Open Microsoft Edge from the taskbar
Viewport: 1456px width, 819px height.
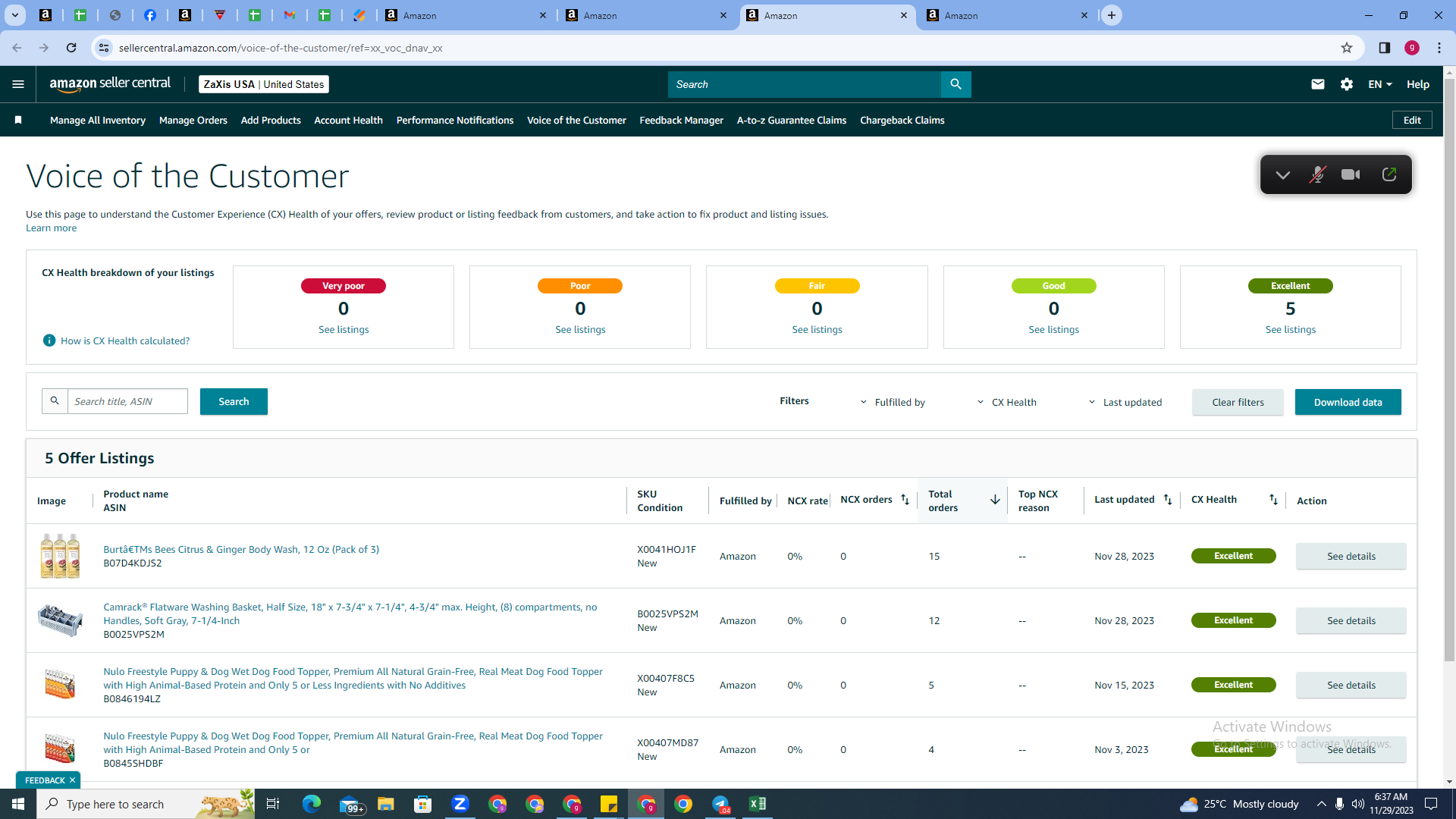coord(311,804)
